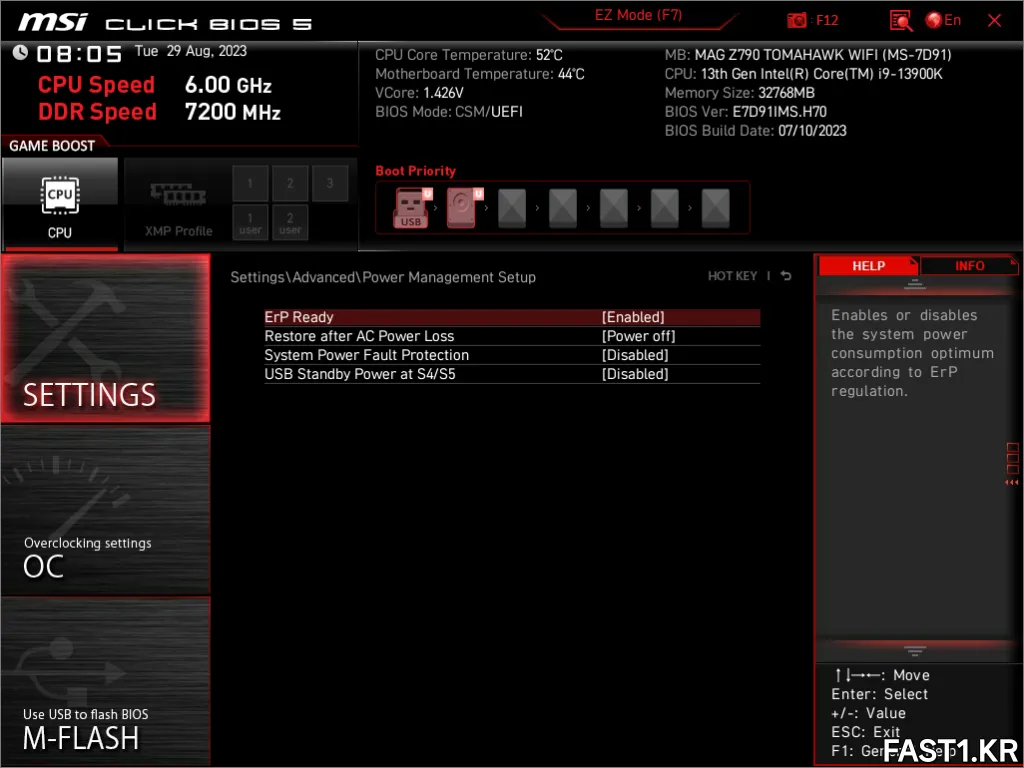
Task: Open M-FLASH to flash BIOS
Action: tap(105, 681)
